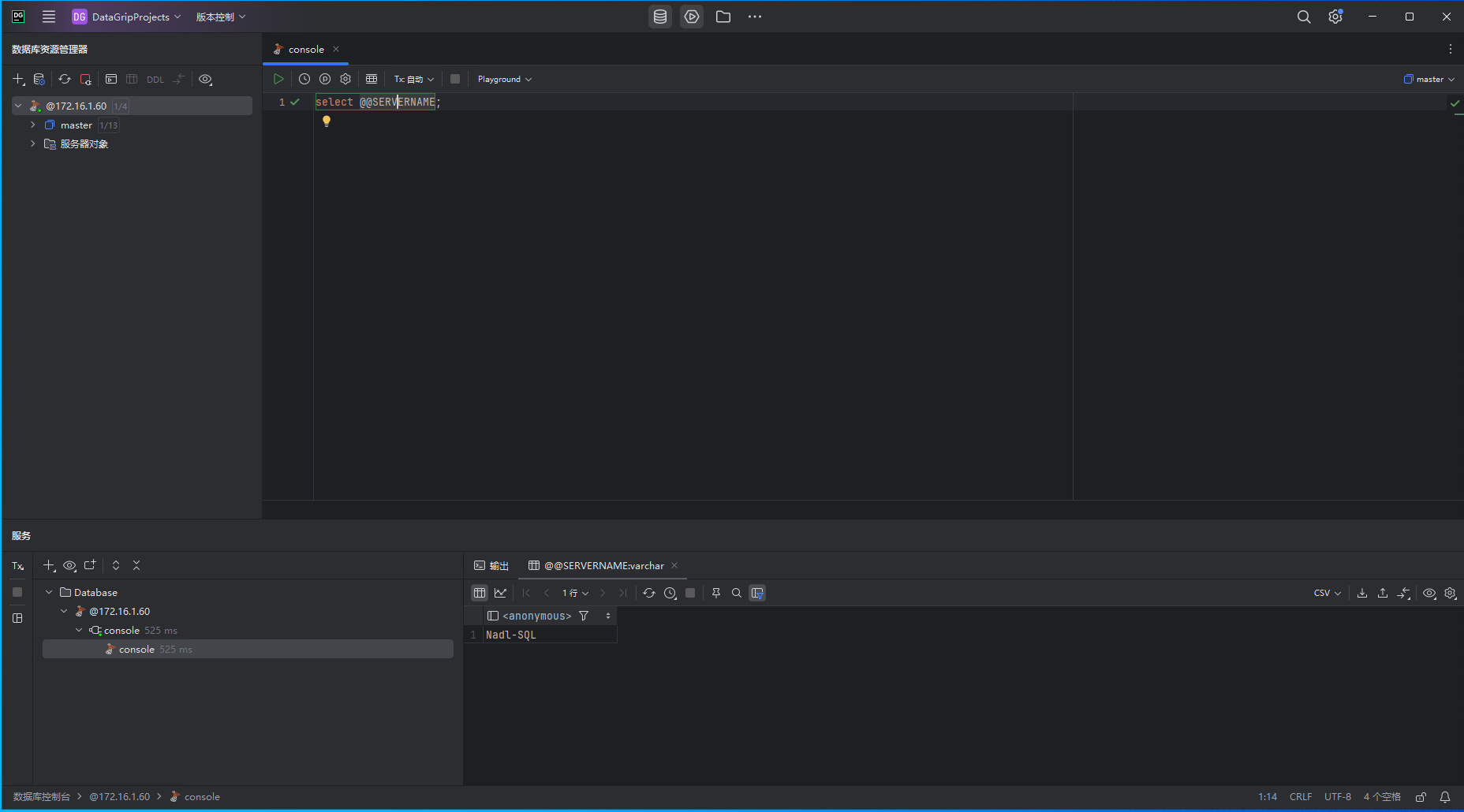1464x812 pixels.
Task: Close the console editor tab
Action: (x=336, y=49)
